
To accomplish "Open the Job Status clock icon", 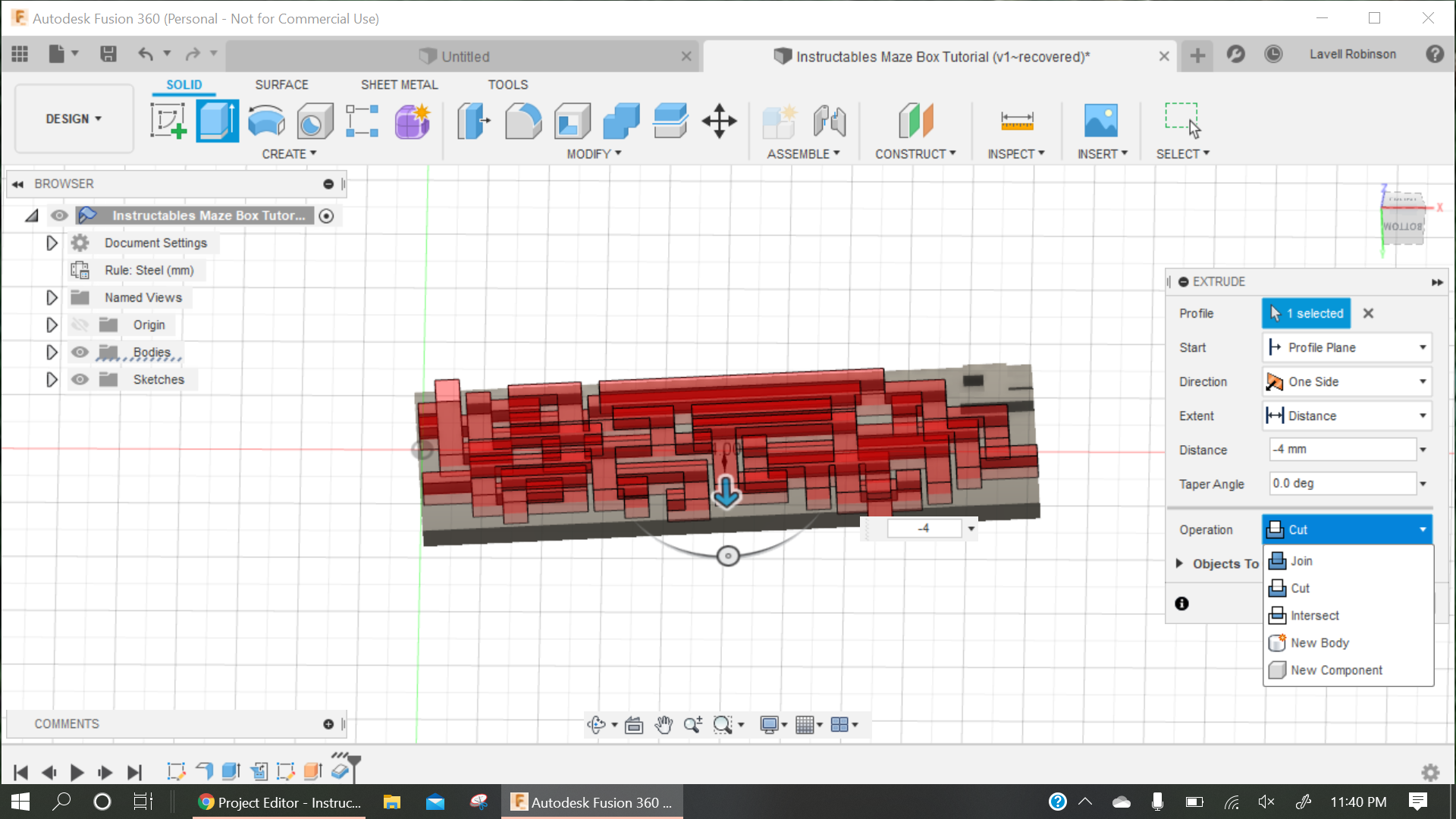I will point(1273,54).
